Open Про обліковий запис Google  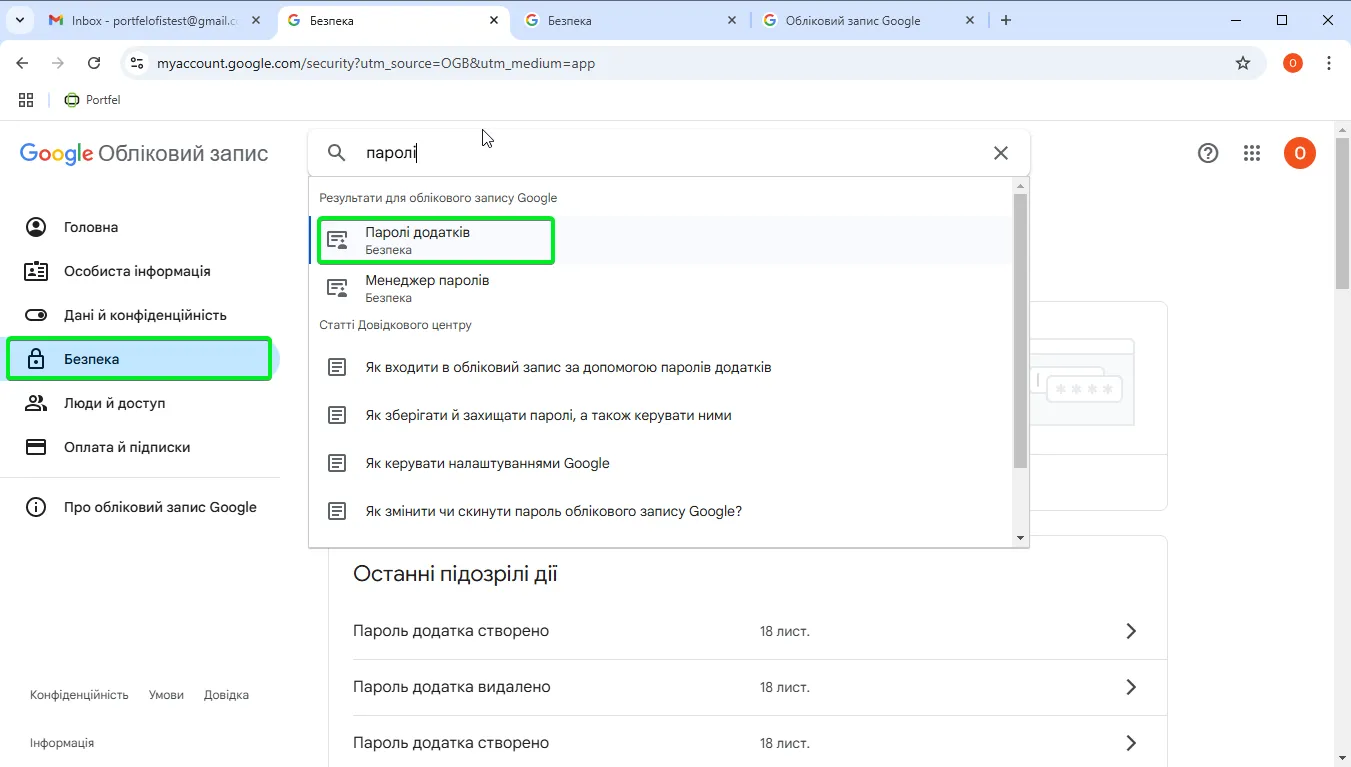(x=139, y=507)
